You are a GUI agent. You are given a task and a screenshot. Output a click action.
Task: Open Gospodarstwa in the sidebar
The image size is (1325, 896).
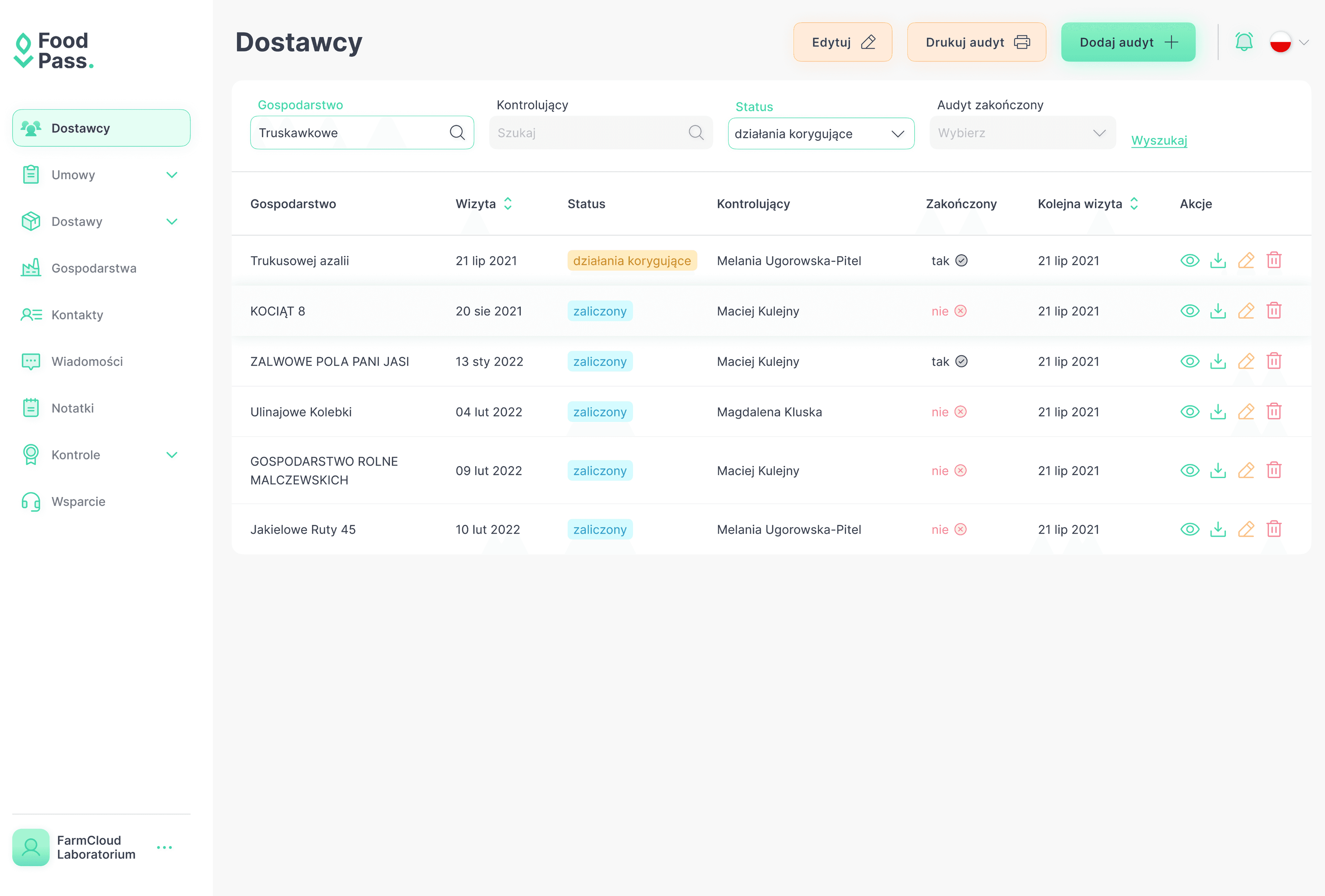pos(94,268)
